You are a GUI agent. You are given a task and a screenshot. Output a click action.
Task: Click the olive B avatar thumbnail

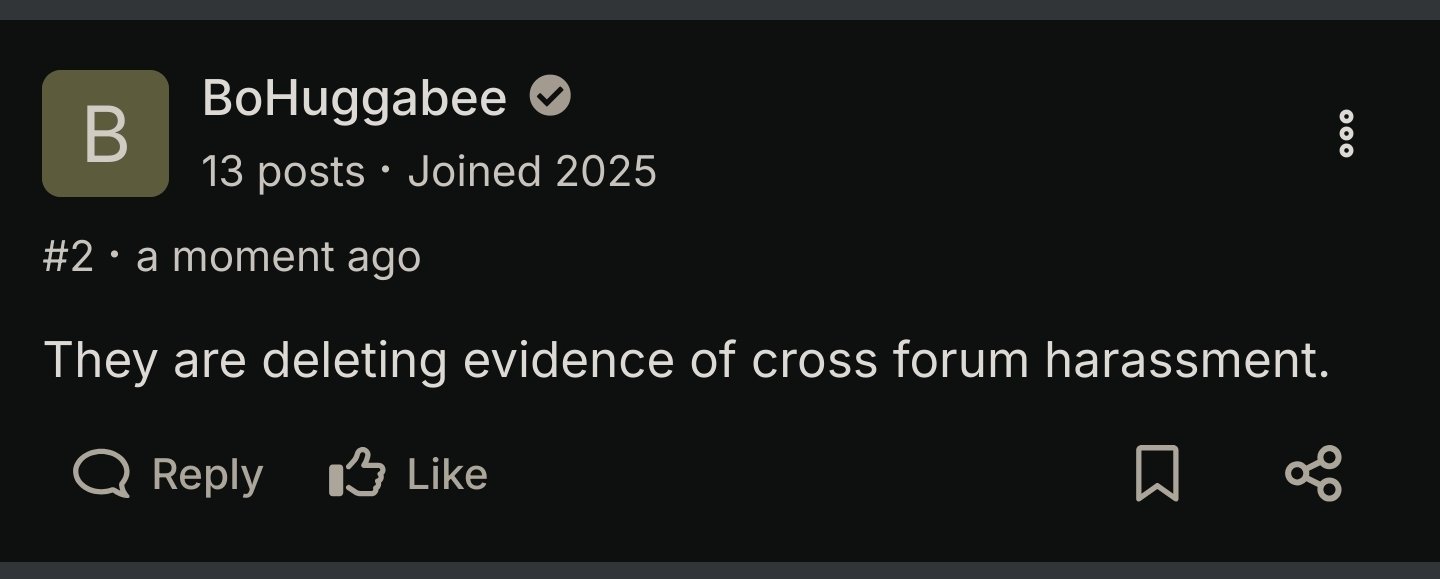pyautogui.click(x=105, y=133)
